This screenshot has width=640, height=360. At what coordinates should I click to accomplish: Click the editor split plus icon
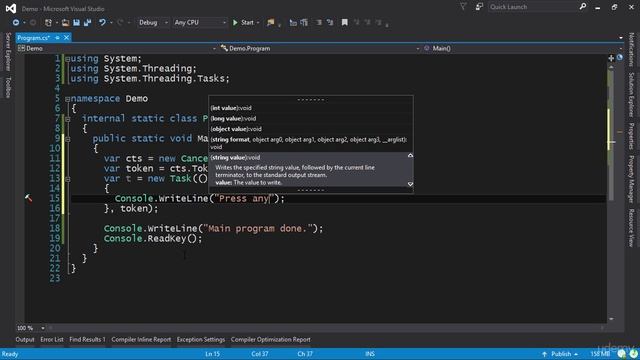611,58
